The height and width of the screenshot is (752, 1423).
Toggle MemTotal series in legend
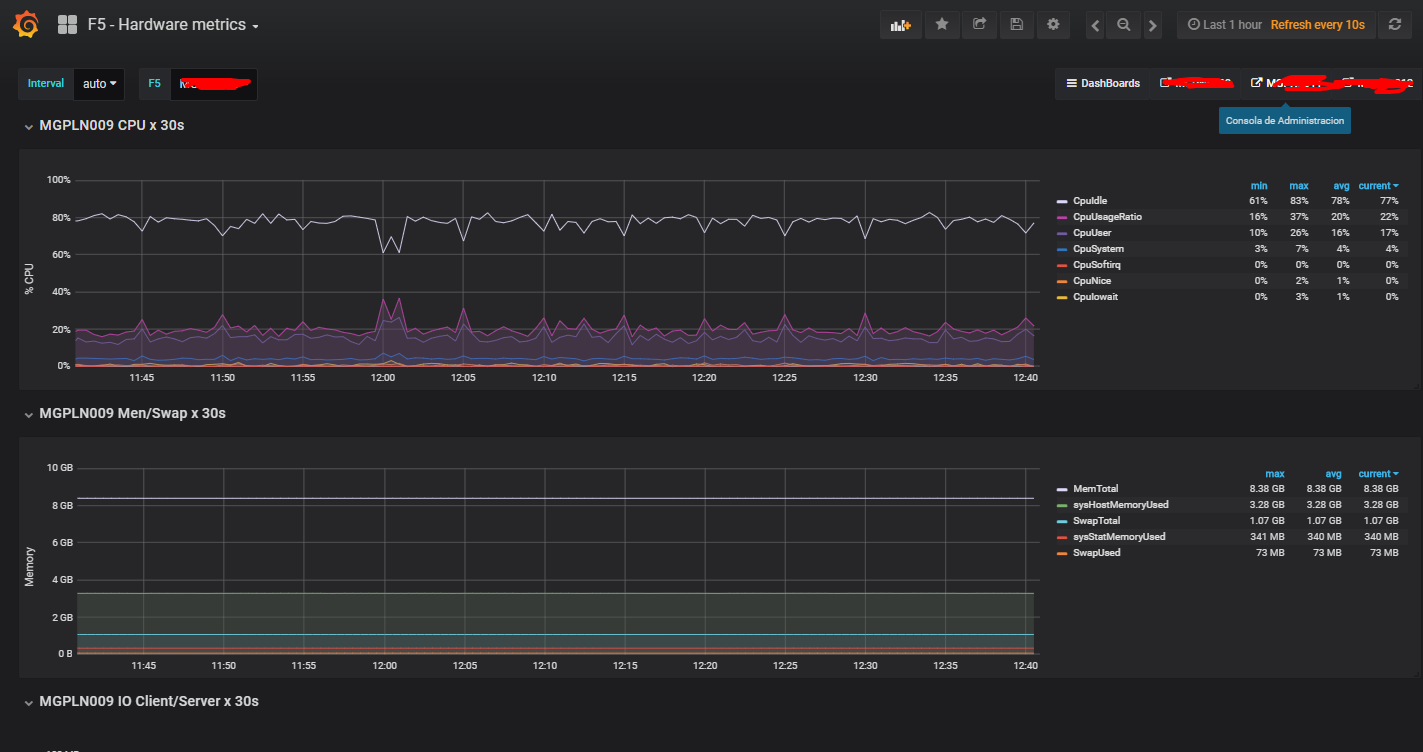click(x=1095, y=489)
